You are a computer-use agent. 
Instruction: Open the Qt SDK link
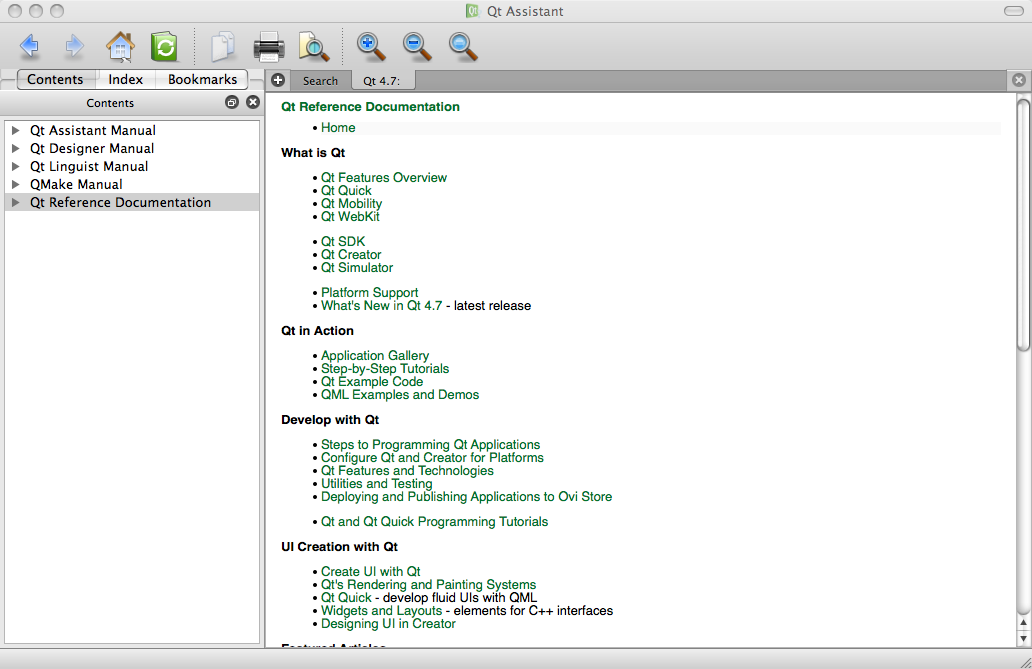[x=343, y=242]
